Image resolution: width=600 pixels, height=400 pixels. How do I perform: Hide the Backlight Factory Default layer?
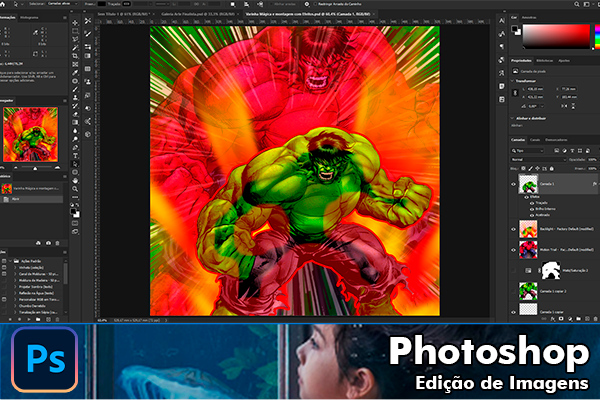pyautogui.click(x=514, y=229)
